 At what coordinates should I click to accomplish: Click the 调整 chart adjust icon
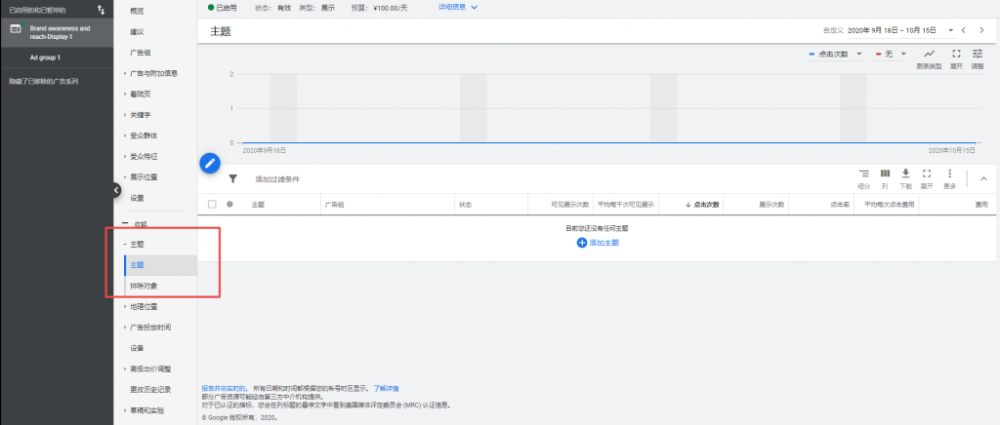(x=977, y=54)
